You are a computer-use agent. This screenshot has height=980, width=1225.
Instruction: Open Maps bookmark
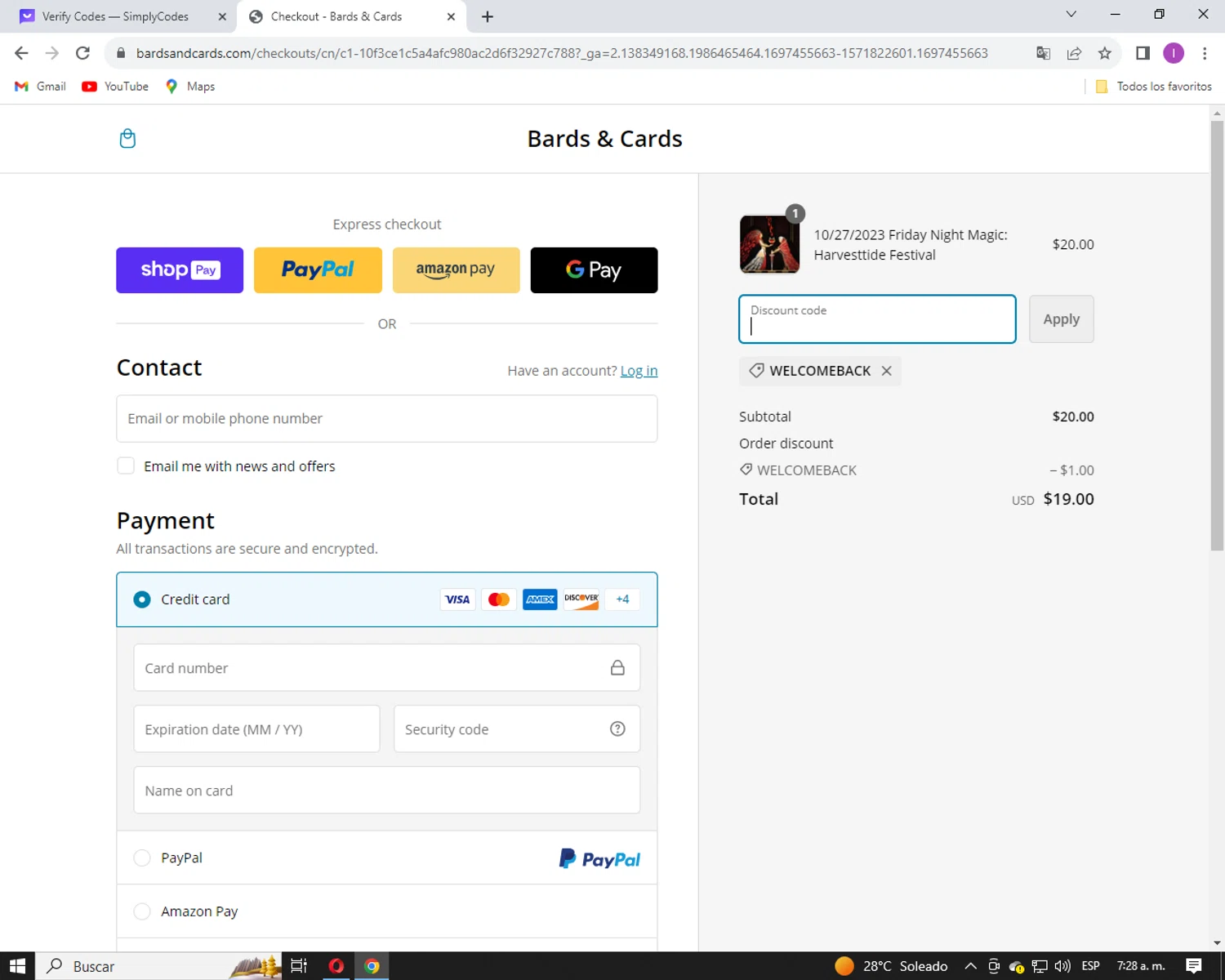pos(189,87)
